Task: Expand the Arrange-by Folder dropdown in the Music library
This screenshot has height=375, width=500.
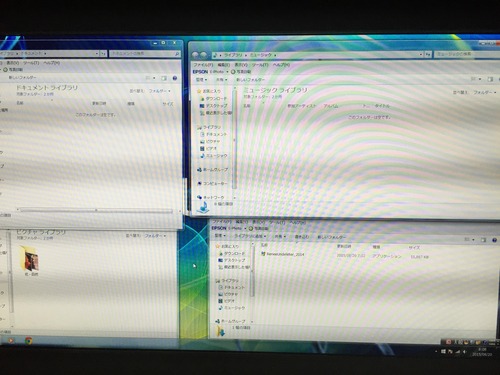Action: point(485,92)
